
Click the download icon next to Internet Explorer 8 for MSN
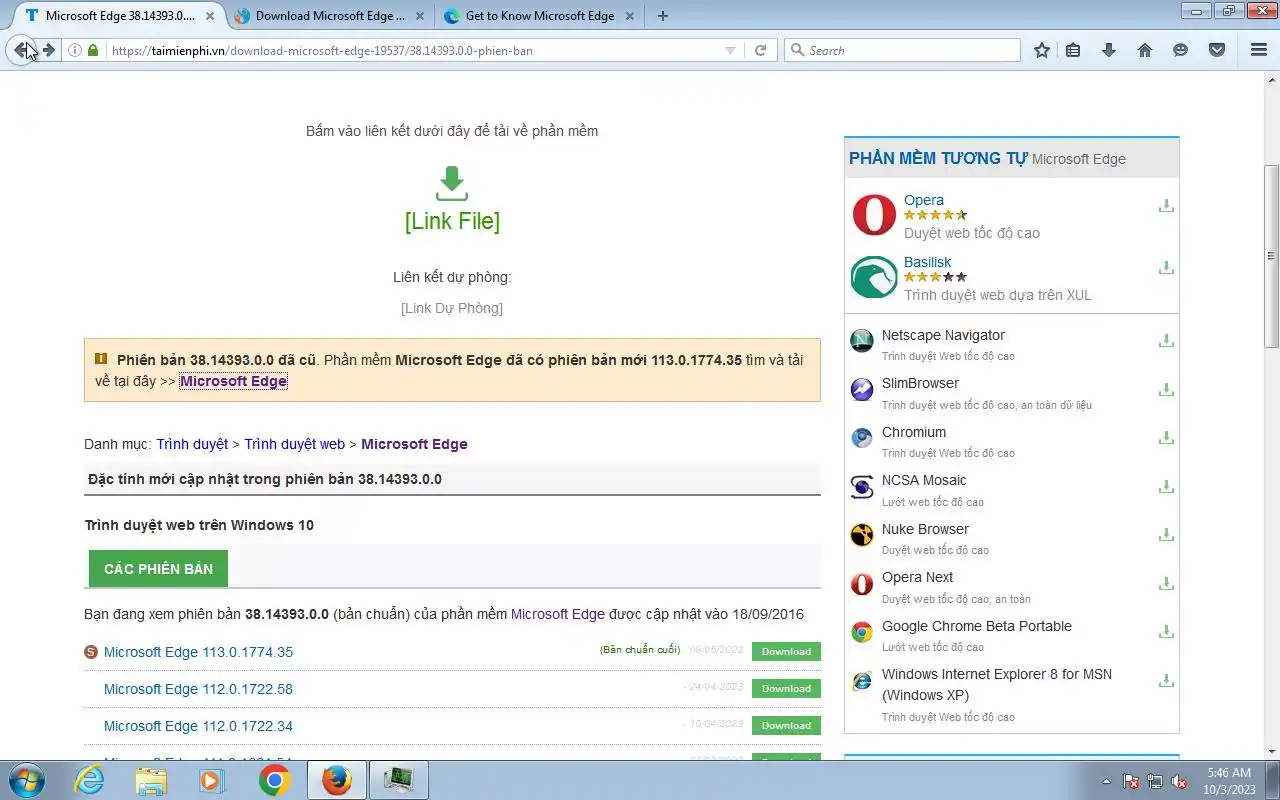pos(1166,680)
